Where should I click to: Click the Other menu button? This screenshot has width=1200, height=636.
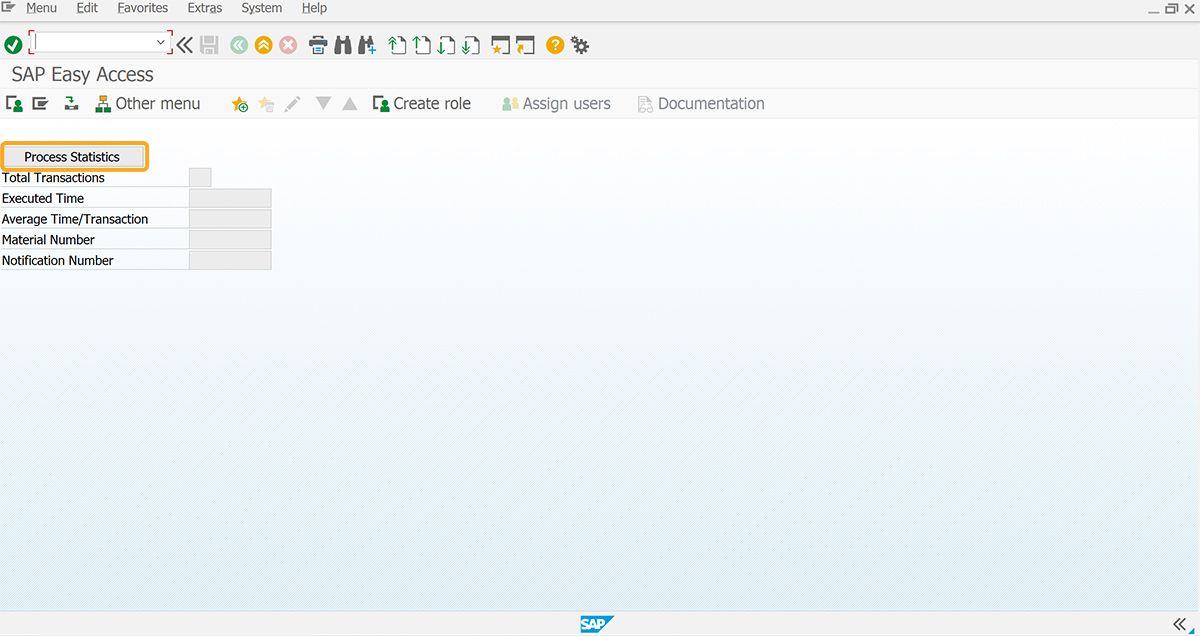147,103
